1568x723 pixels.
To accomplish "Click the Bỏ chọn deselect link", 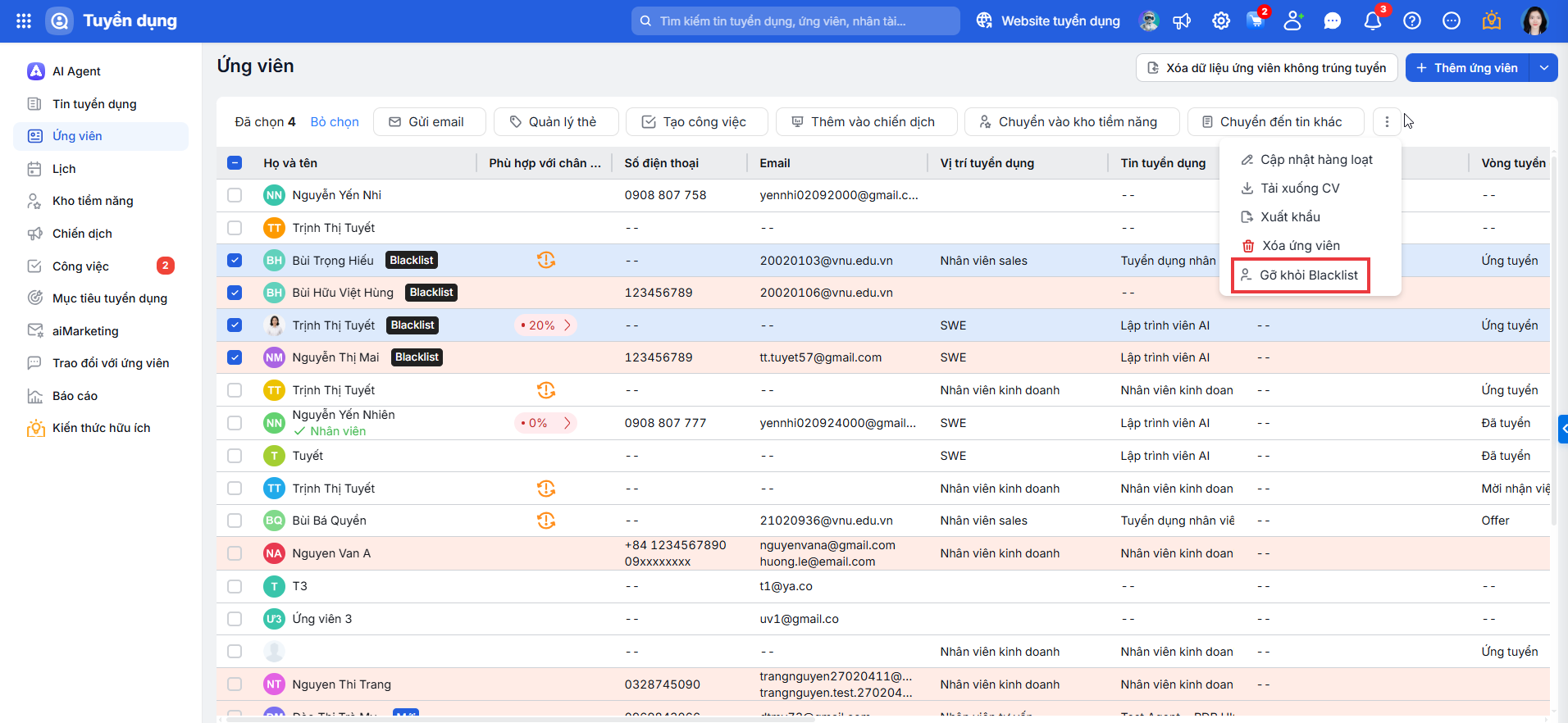I will (x=335, y=122).
